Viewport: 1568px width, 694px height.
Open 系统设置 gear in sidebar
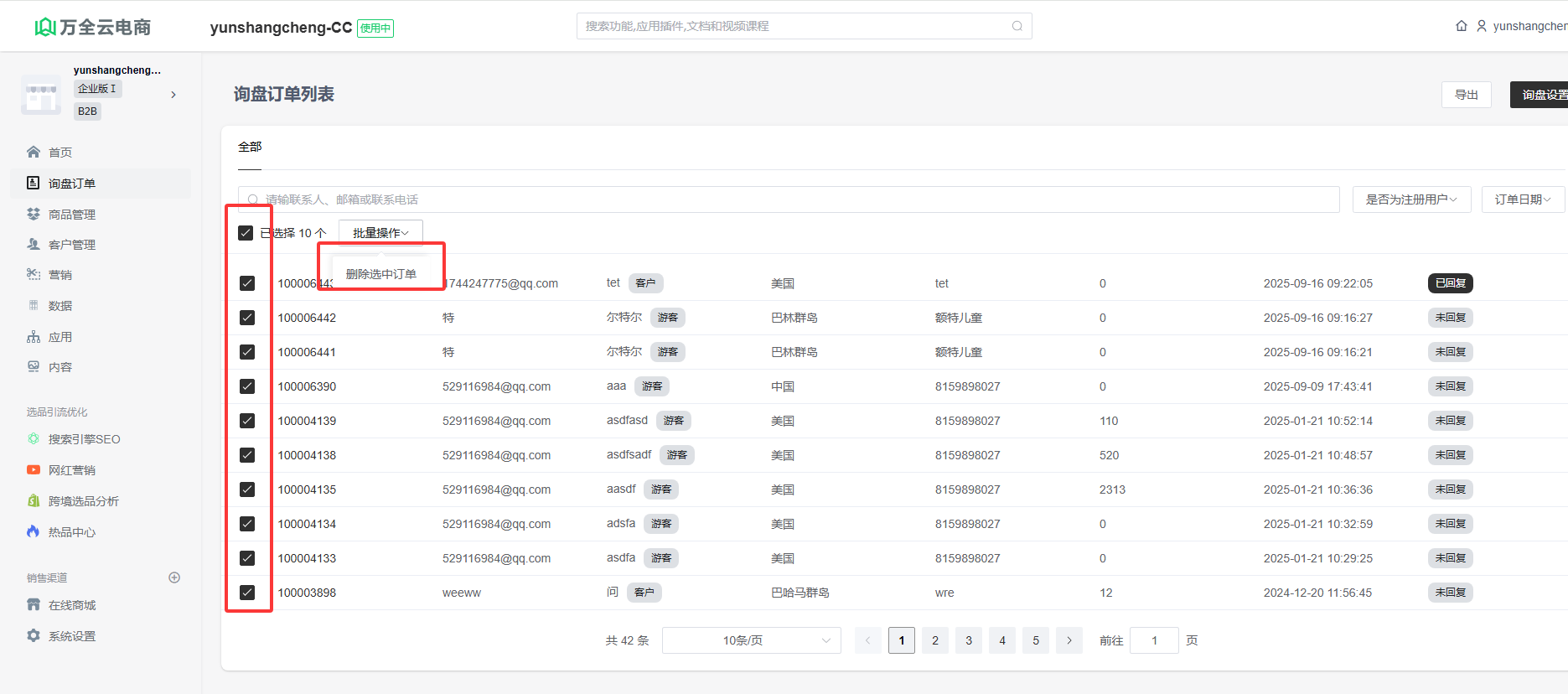click(x=34, y=636)
